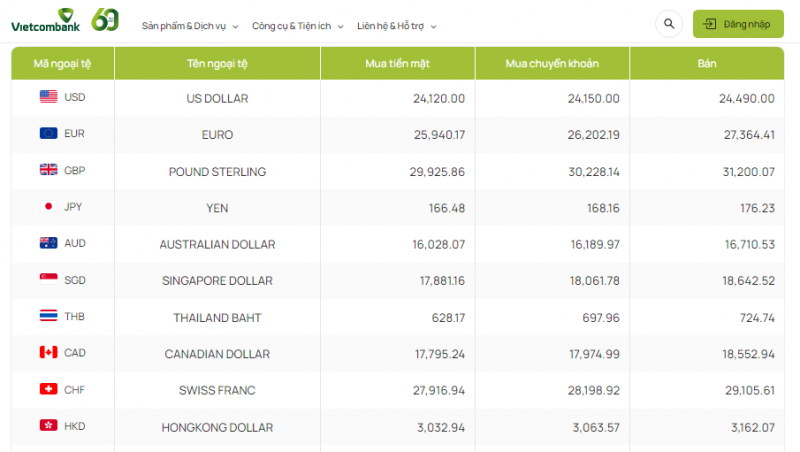The width and height of the screenshot is (800, 452).
Task: Open Công cụ & Tiện ích menu
Action: (291, 26)
